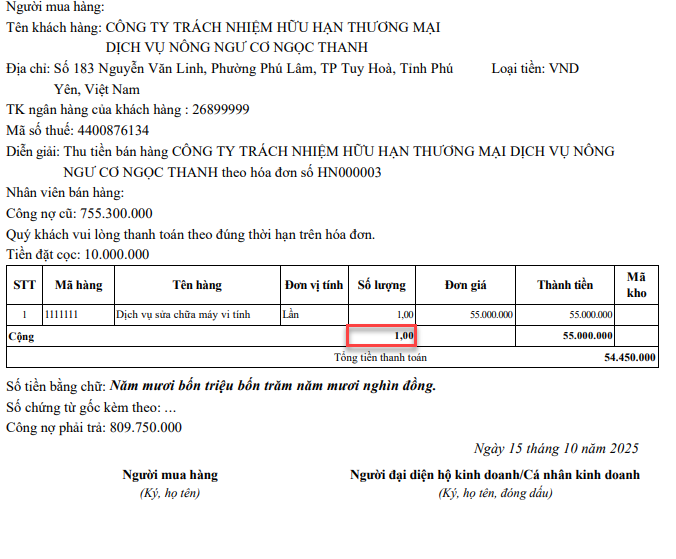This screenshot has width=676, height=559.
Task: Select the "Thành tiền" column header
Action: [565, 285]
